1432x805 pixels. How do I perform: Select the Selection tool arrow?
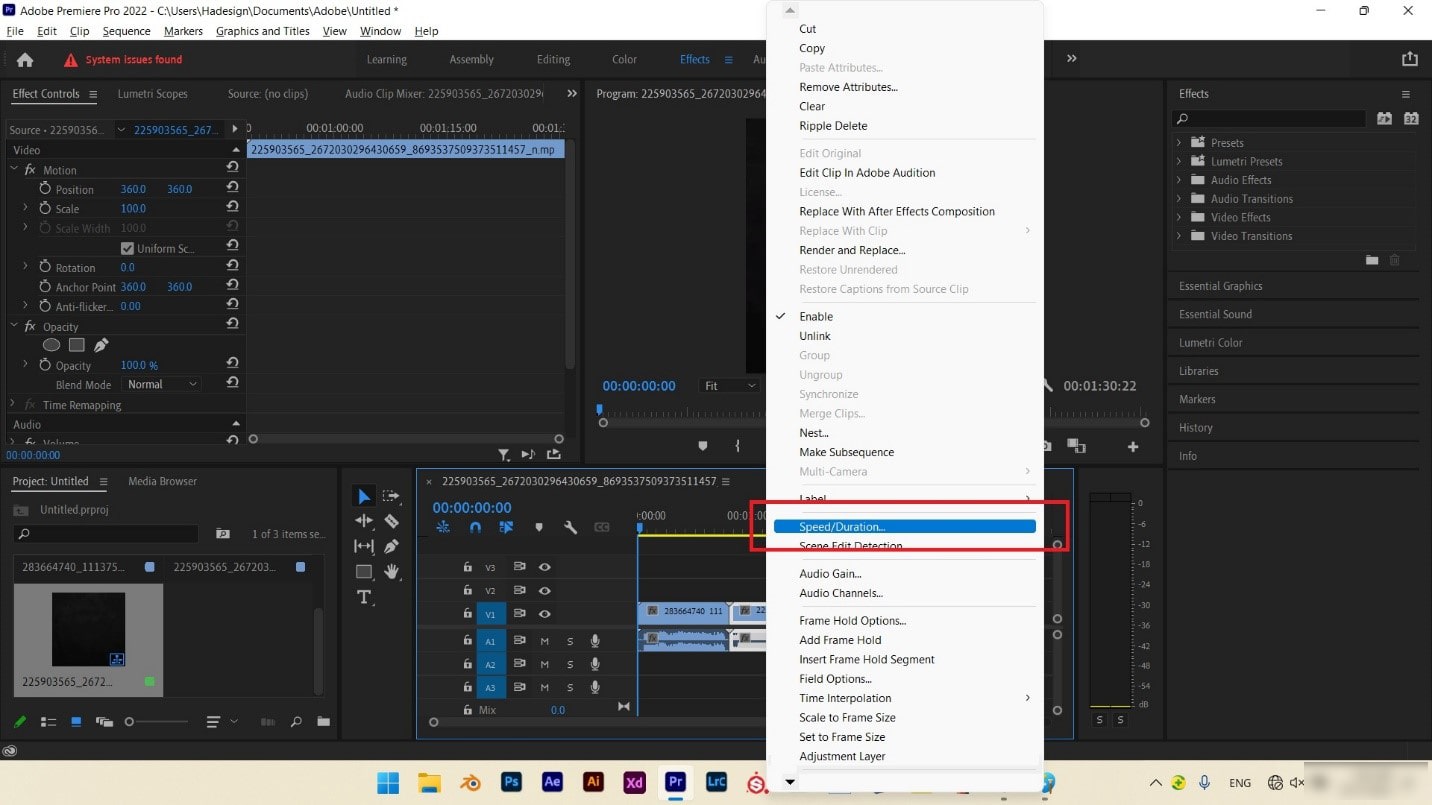pos(364,496)
